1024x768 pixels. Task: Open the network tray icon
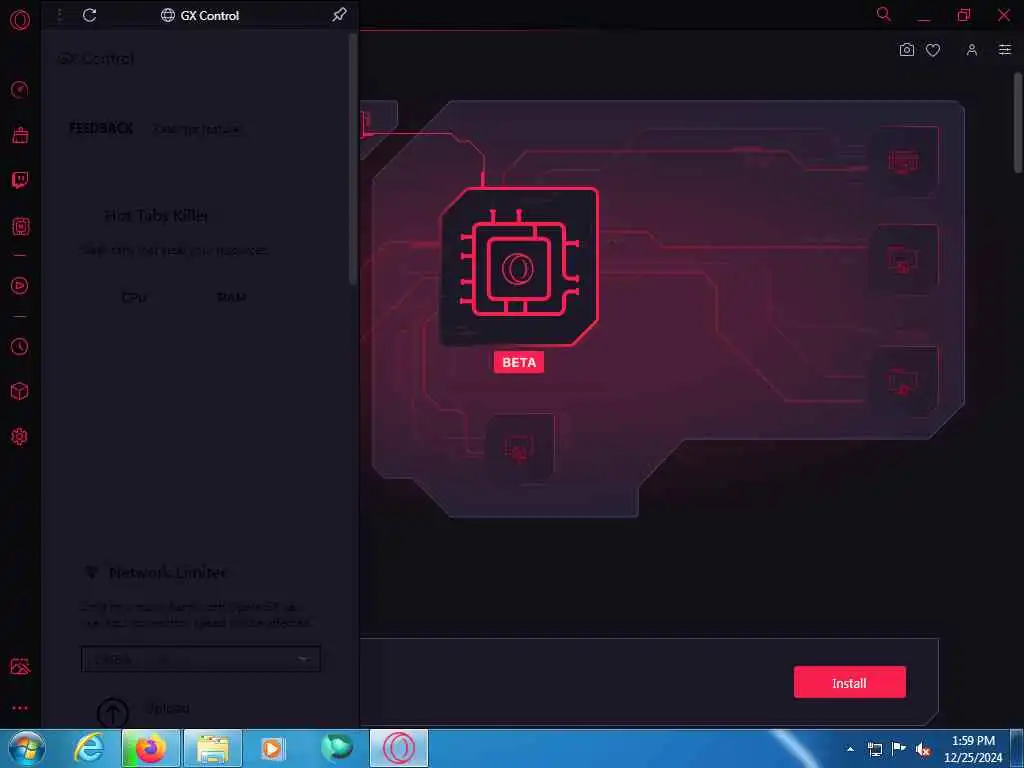pyautogui.click(x=874, y=749)
